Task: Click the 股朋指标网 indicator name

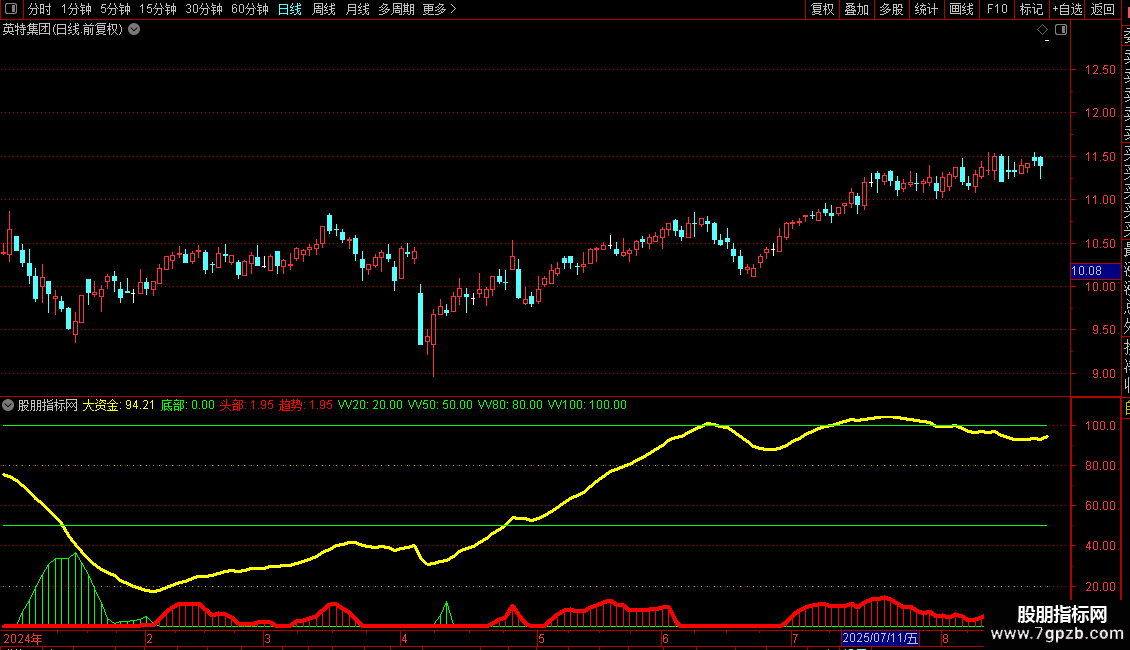Action: 48,405
